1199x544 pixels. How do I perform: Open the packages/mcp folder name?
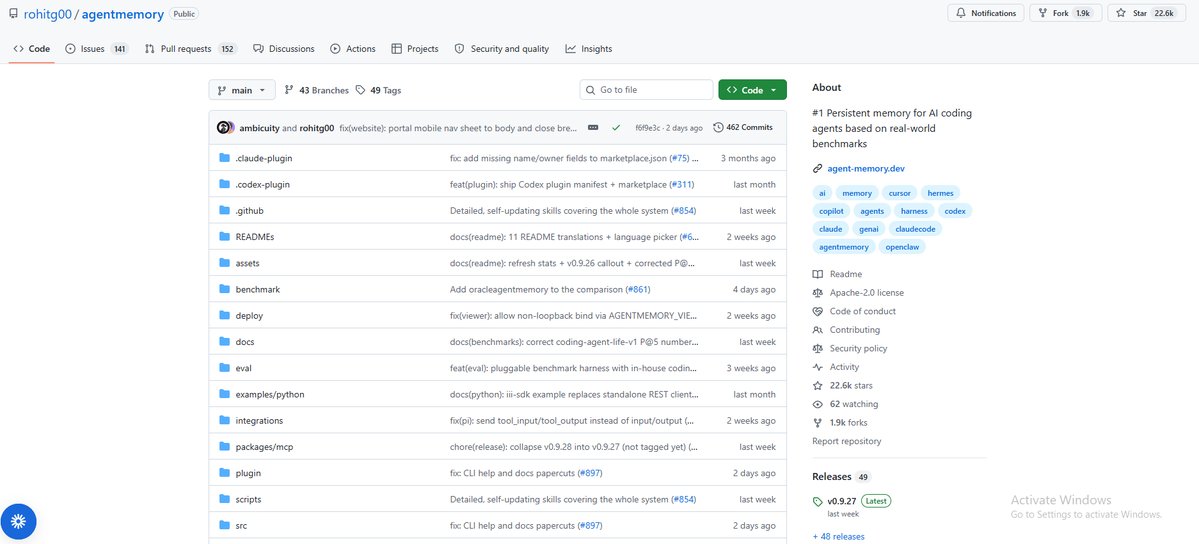pos(264,447)
